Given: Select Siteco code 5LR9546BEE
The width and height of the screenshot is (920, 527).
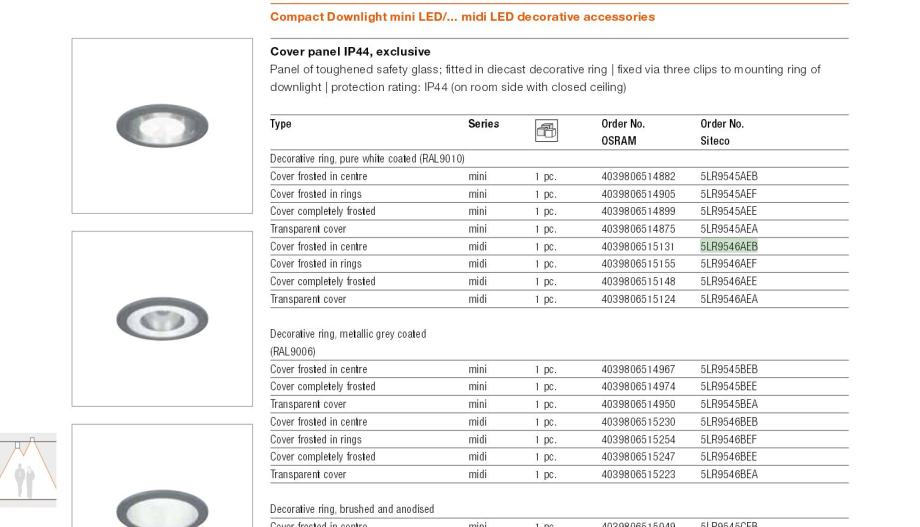Looking at the screenshot, I should click(x=728, y=457).
